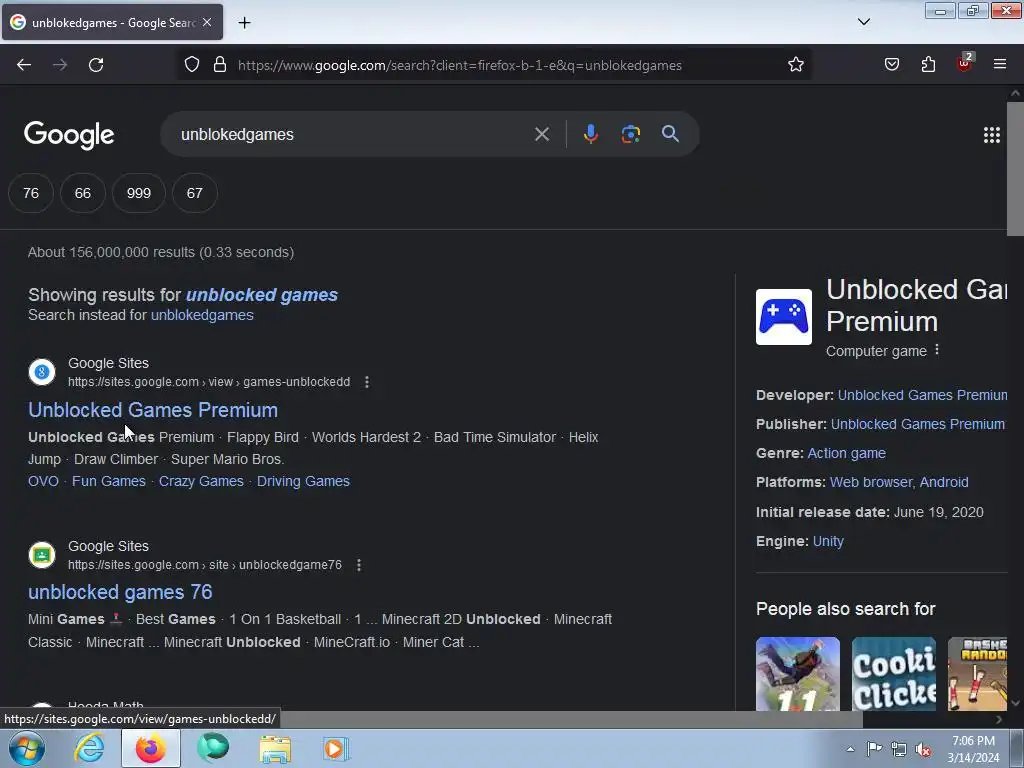The width and height of the screenshot is (1024, 768).
Task: Click the game controller panel image
Action: tap(784, 317)
